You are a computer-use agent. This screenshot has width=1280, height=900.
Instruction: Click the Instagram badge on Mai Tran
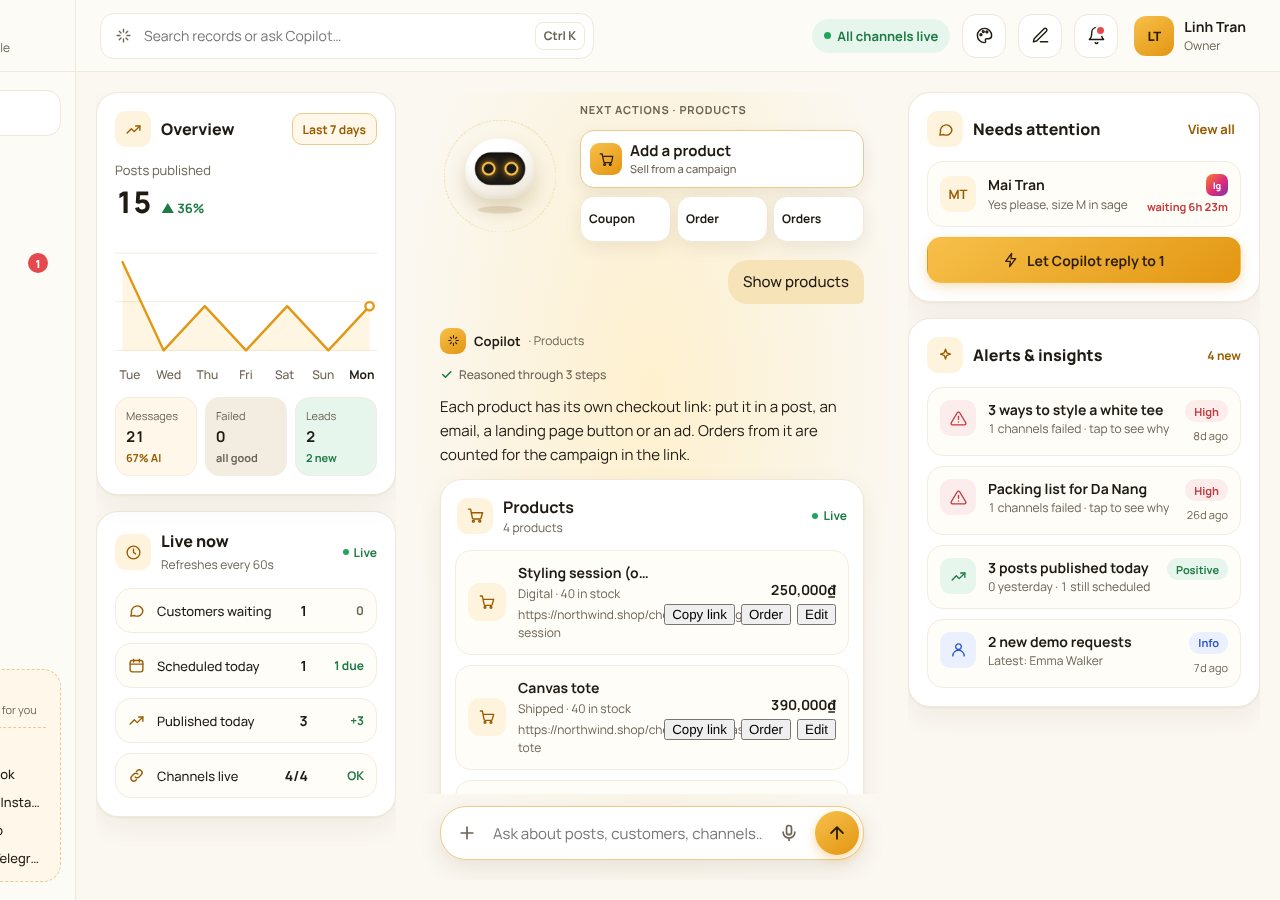pos(1217,185)
